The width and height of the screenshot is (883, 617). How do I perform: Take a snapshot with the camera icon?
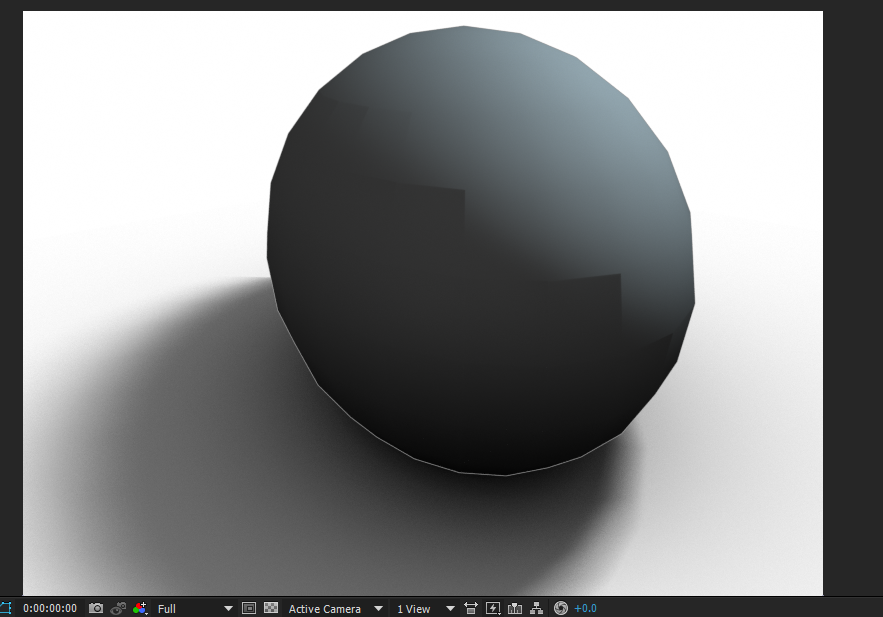(x=96, y=609)
